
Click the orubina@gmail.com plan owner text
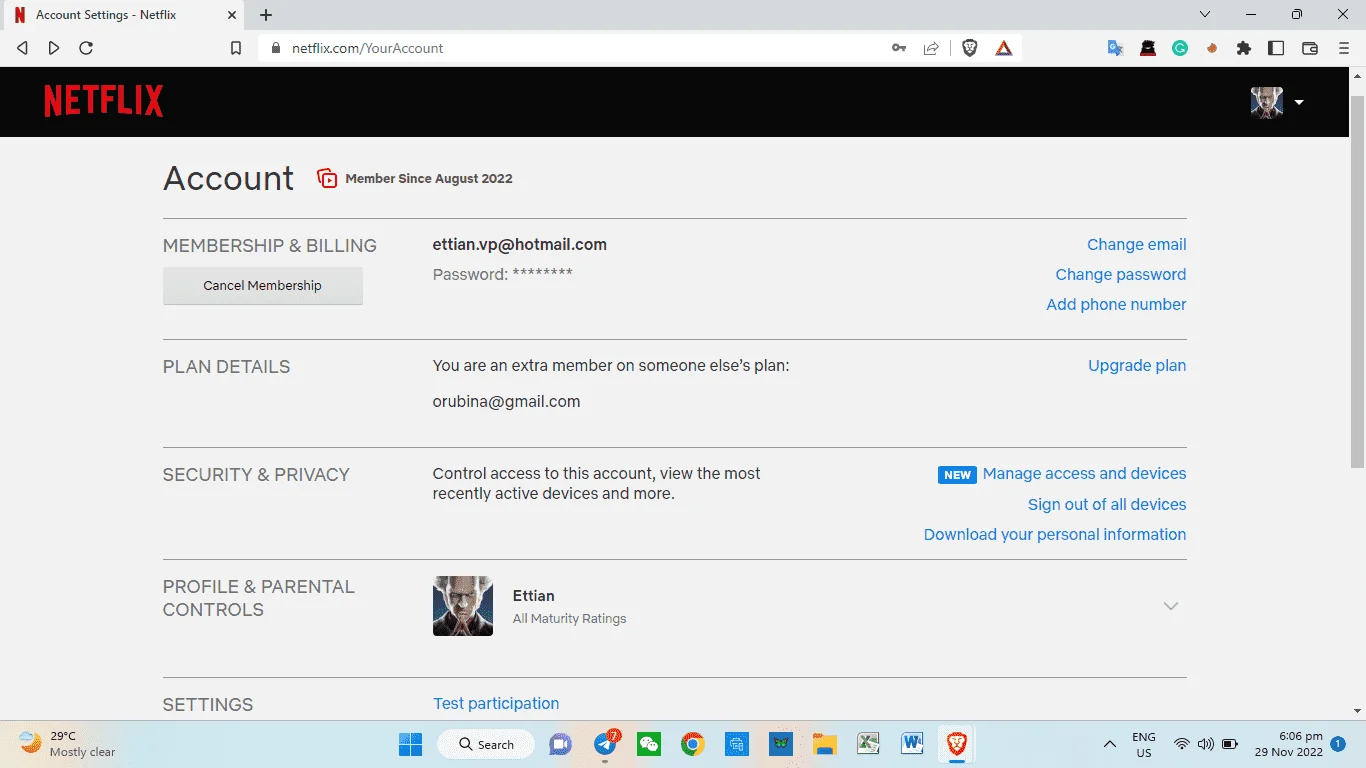(x=506, y=401)
